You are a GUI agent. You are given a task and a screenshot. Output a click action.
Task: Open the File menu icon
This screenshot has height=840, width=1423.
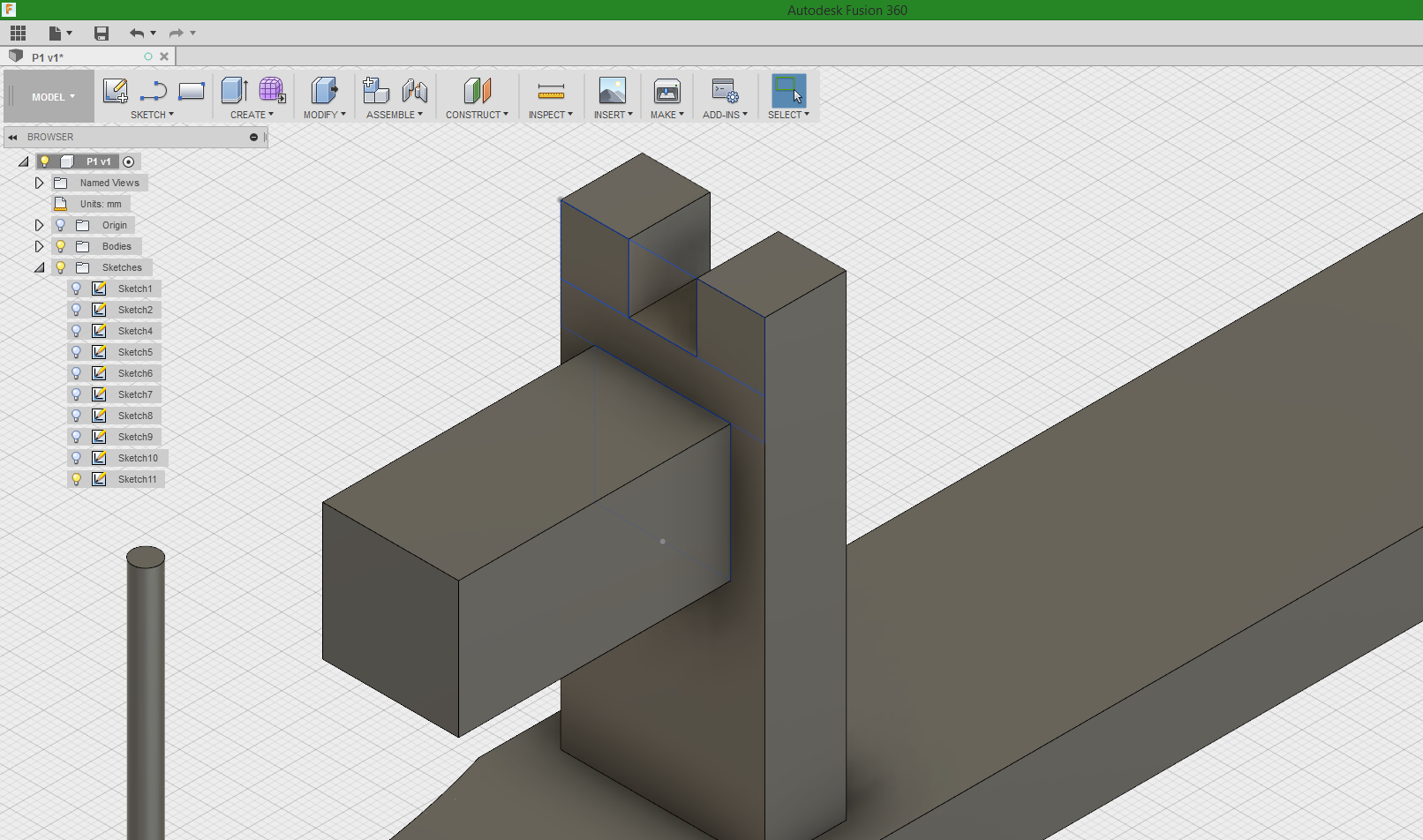click(55, 34)
